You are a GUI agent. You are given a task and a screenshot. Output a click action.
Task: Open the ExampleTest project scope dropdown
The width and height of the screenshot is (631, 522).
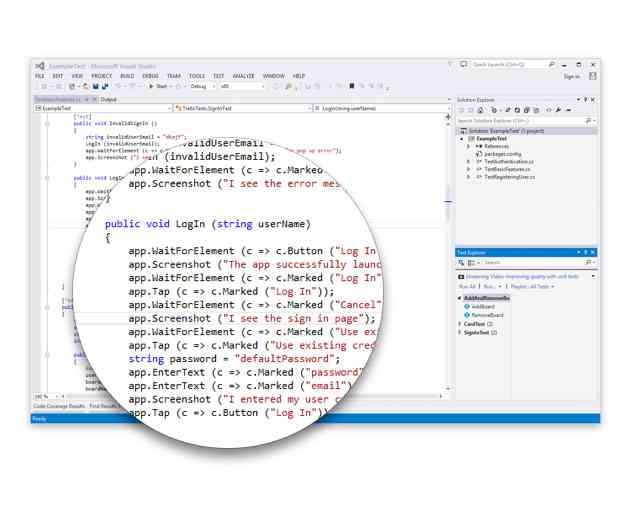coord(103,108)
